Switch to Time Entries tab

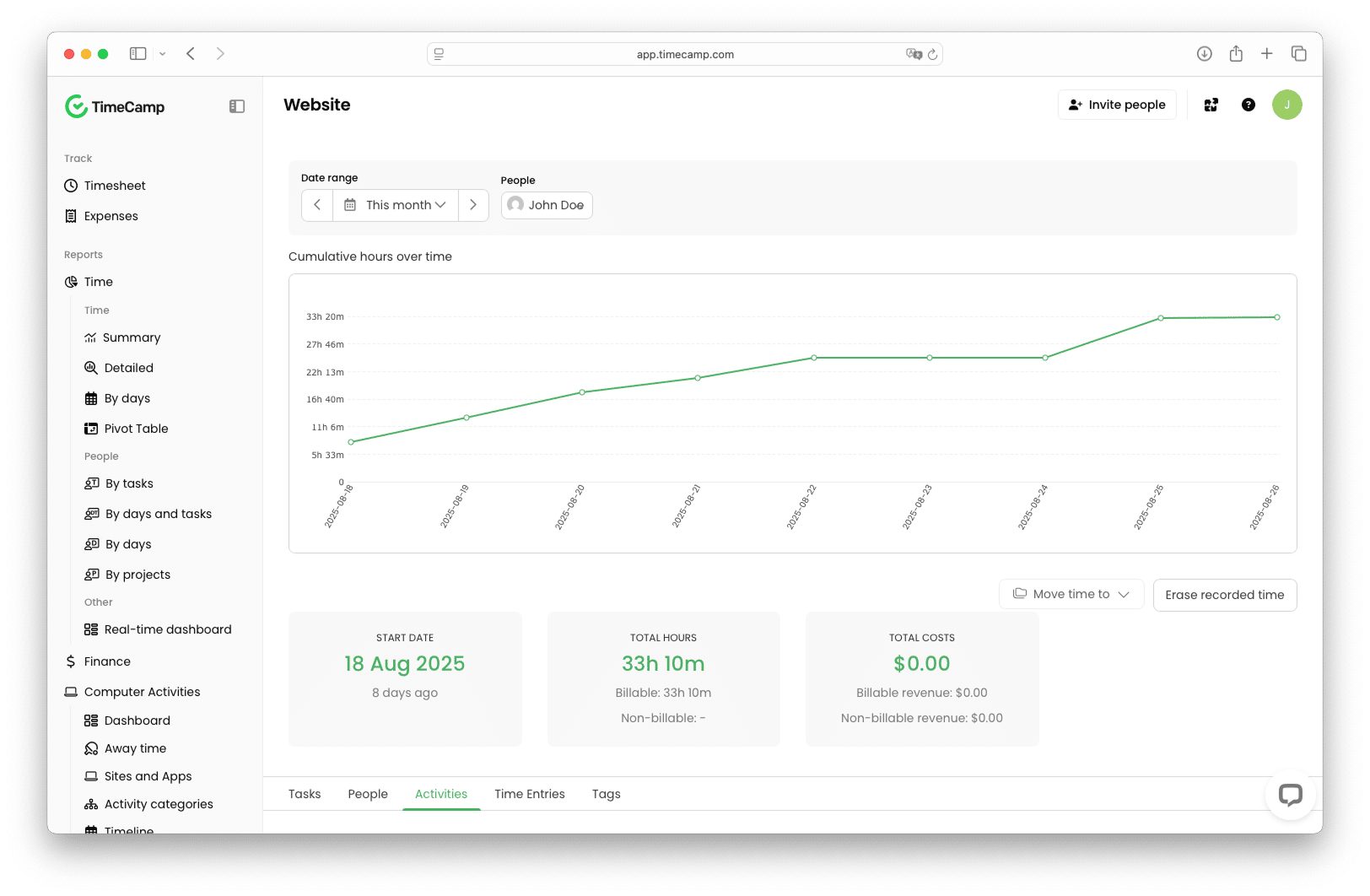click(530, 794)
